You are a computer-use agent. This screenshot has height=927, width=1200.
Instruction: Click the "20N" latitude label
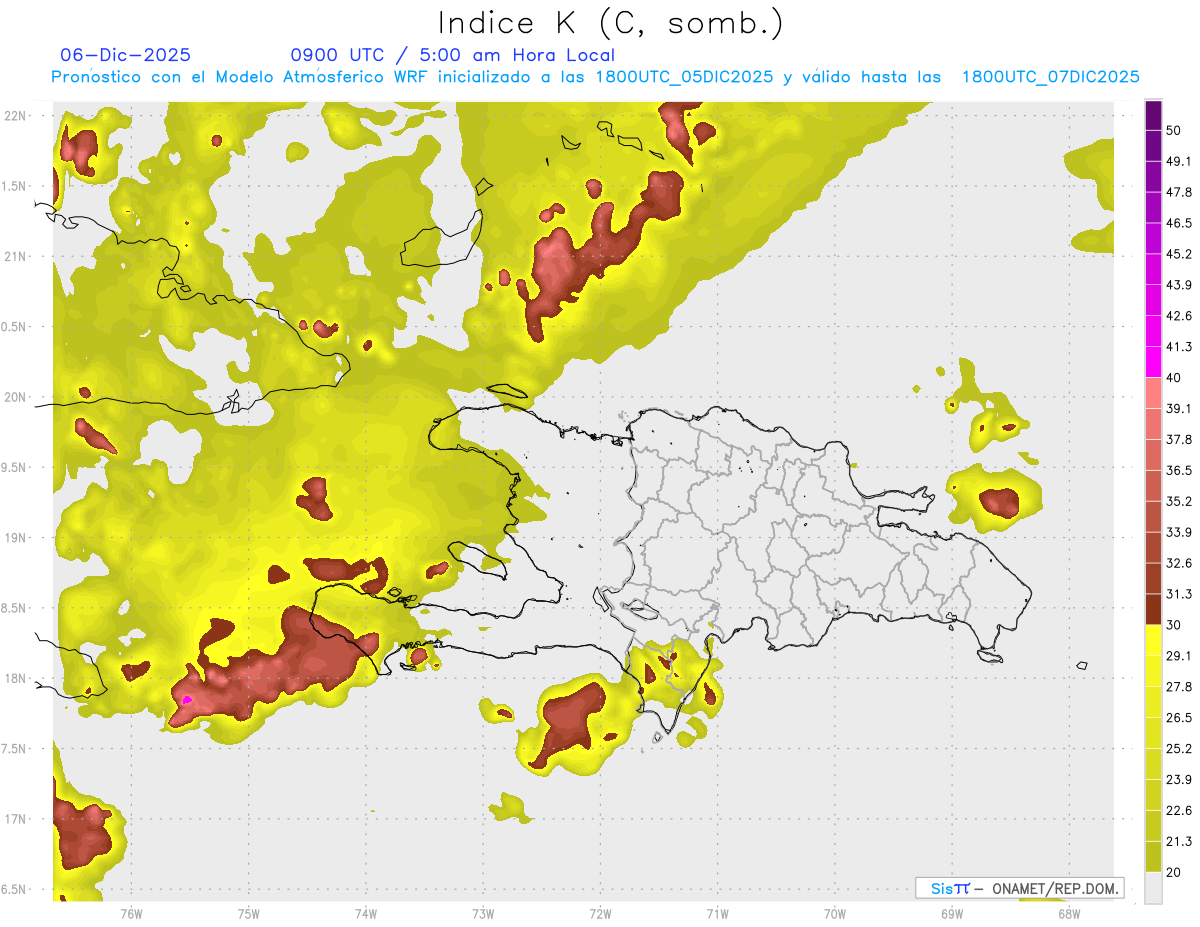pos(15,397)
